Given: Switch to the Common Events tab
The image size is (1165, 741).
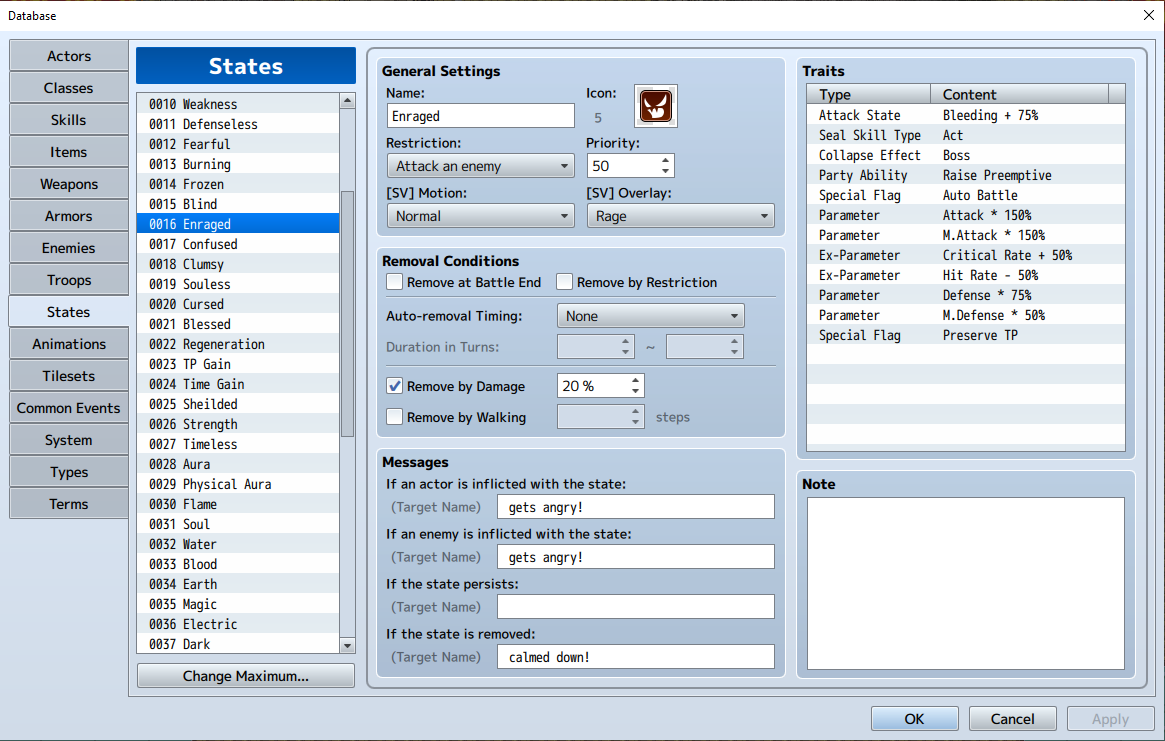Looking at the screenshot, I should 68,407.
